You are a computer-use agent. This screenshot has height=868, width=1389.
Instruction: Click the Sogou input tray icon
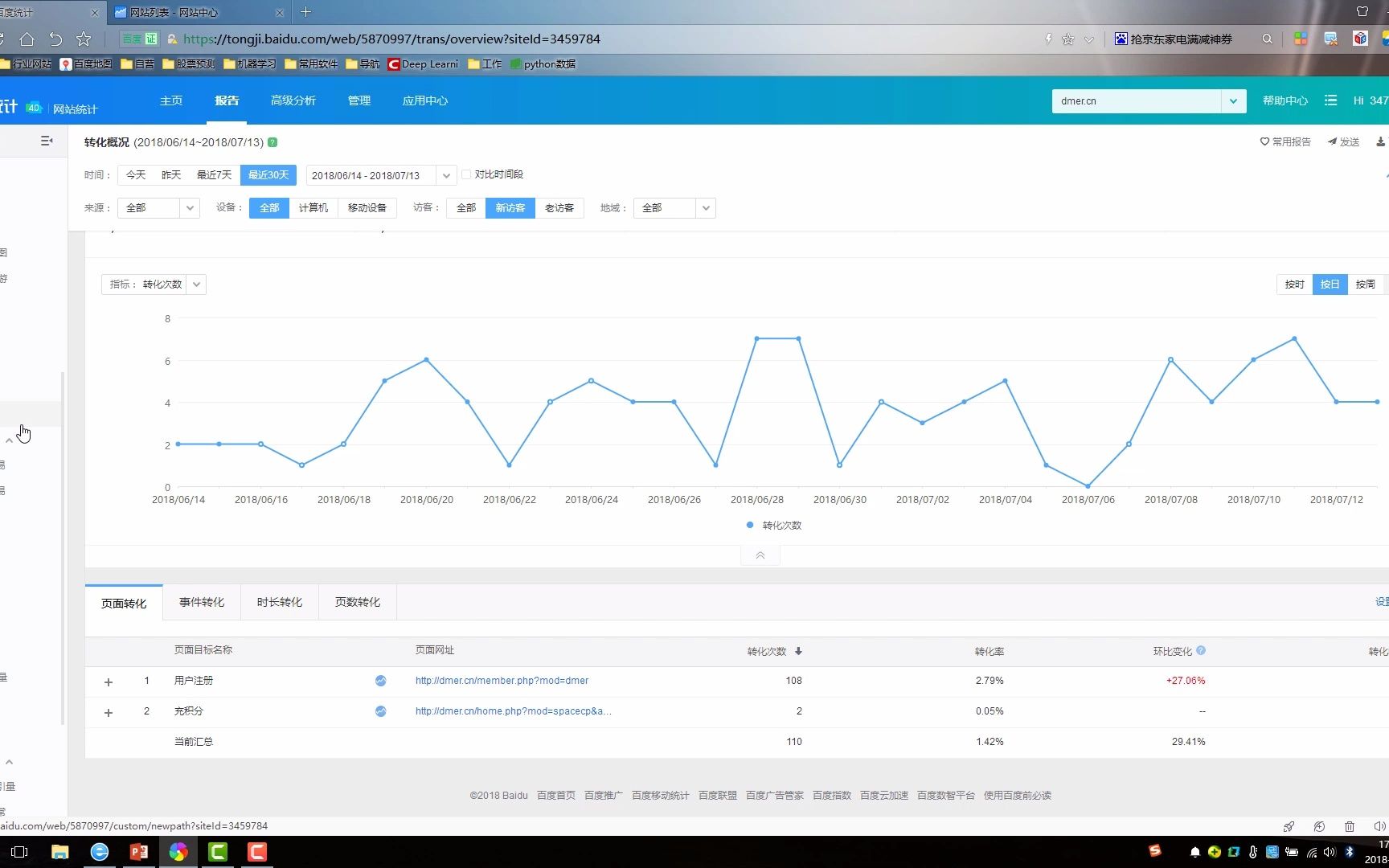(x=1155, y=851)
